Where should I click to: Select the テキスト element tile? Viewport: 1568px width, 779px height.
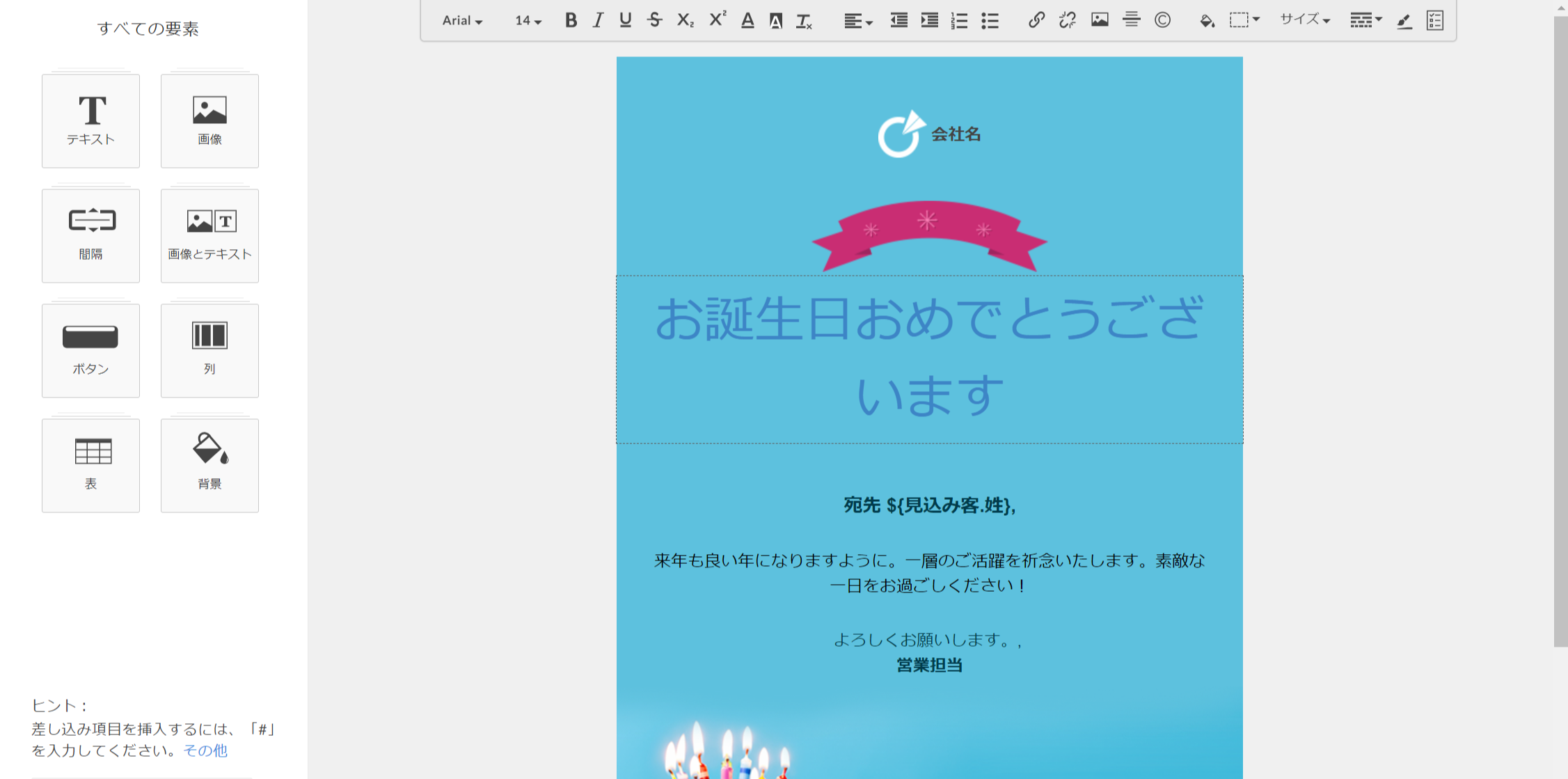coord(90,121)
